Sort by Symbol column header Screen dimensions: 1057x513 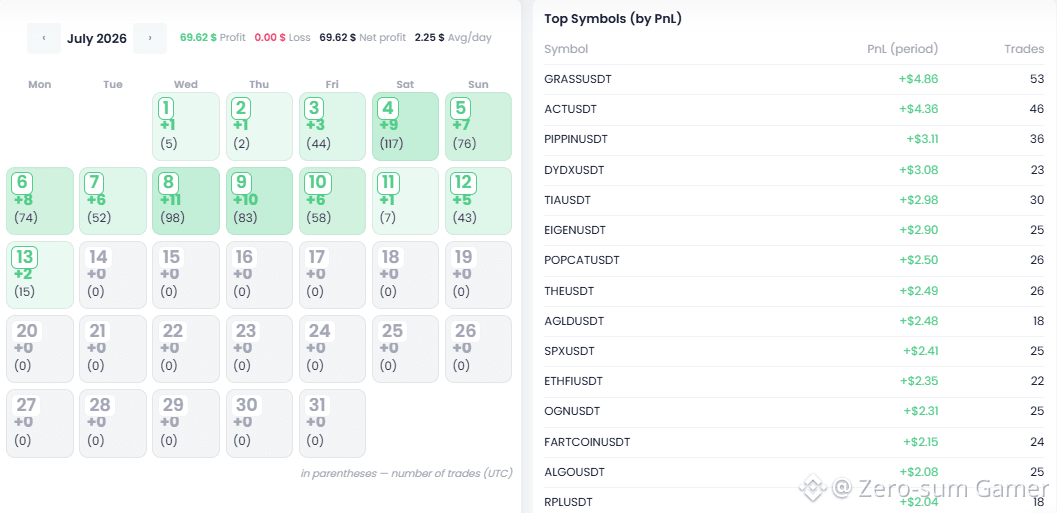tap(566, 49)
